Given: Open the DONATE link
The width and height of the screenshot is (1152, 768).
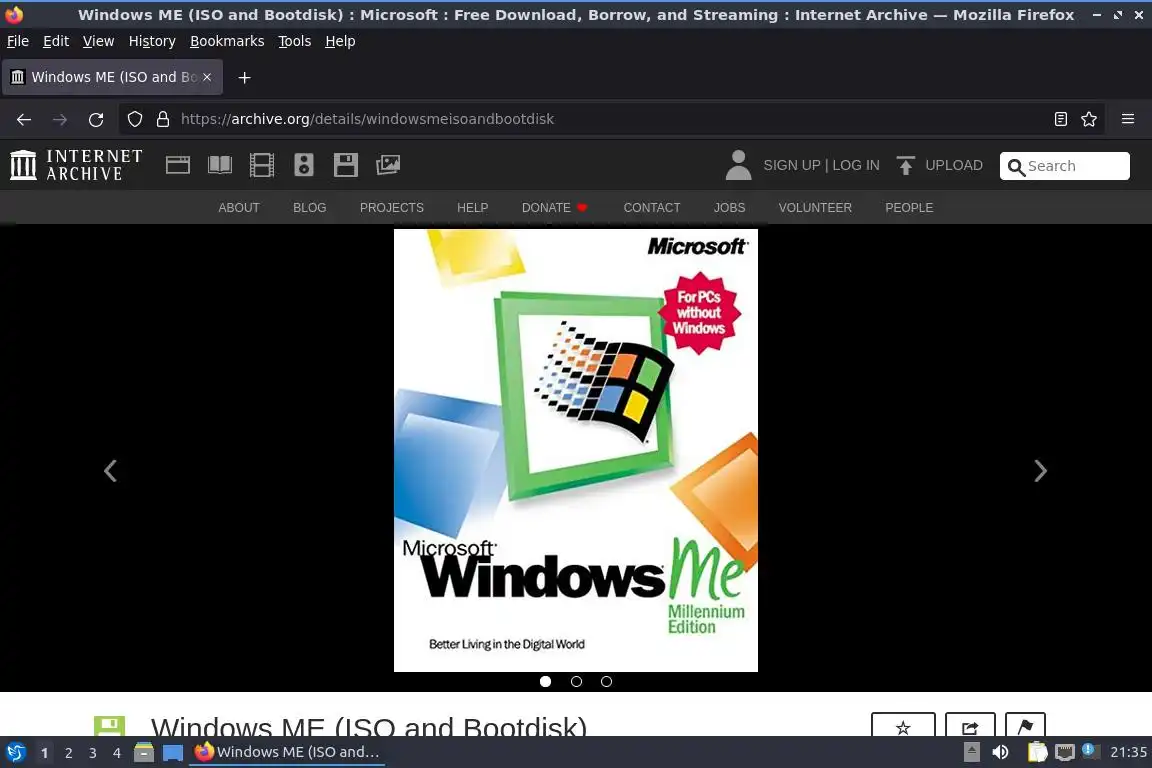Looking at the screenshot, I should (x=554, y=208).
